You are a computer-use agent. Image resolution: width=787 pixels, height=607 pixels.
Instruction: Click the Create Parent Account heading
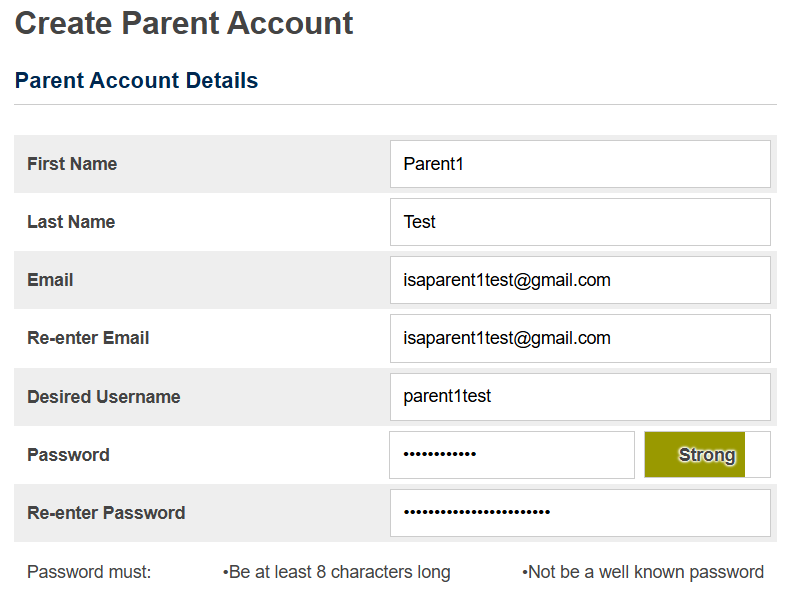(x=184, y=23)
